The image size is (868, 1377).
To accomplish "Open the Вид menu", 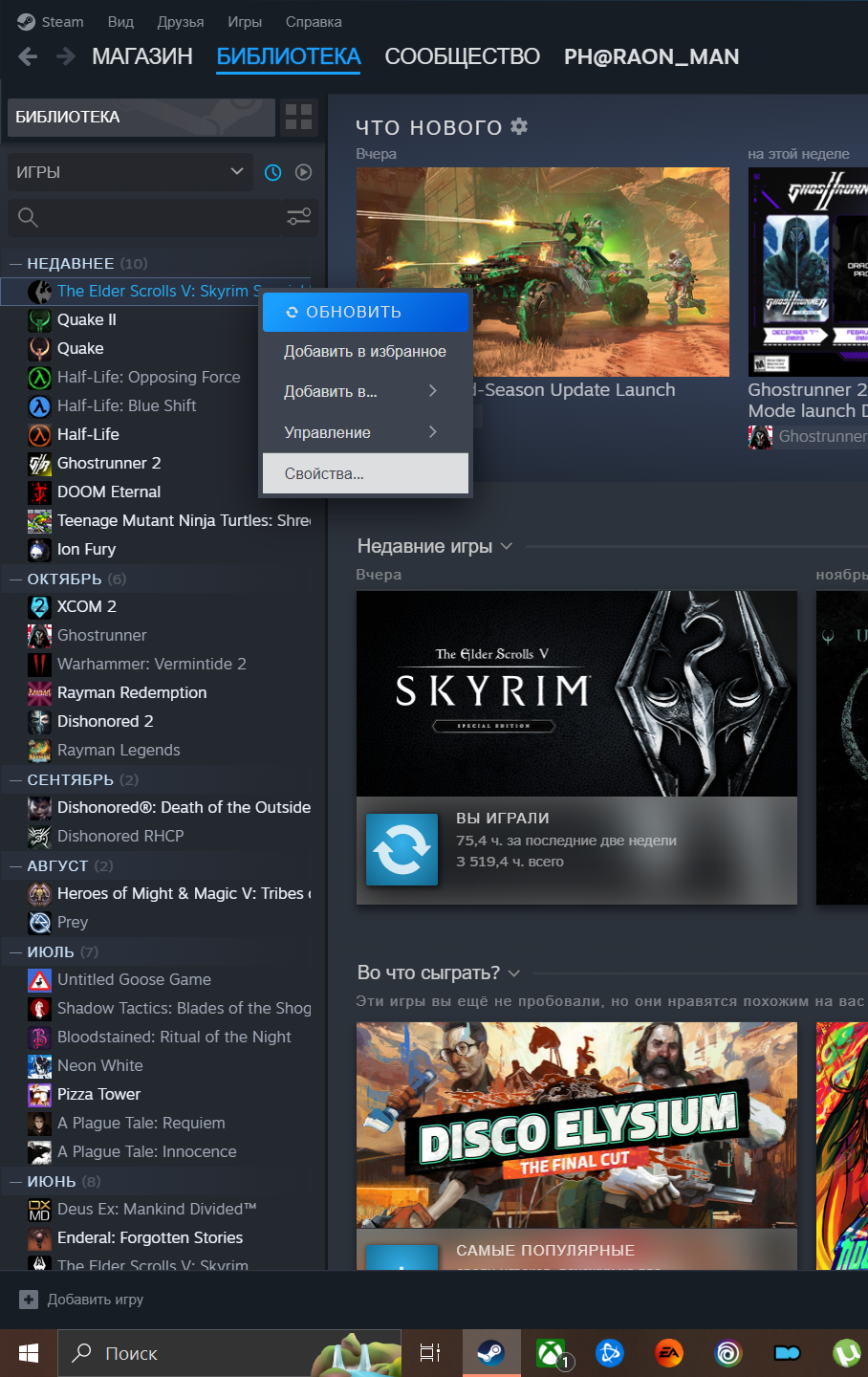I will pyautogui.click(x=120, y=21).
